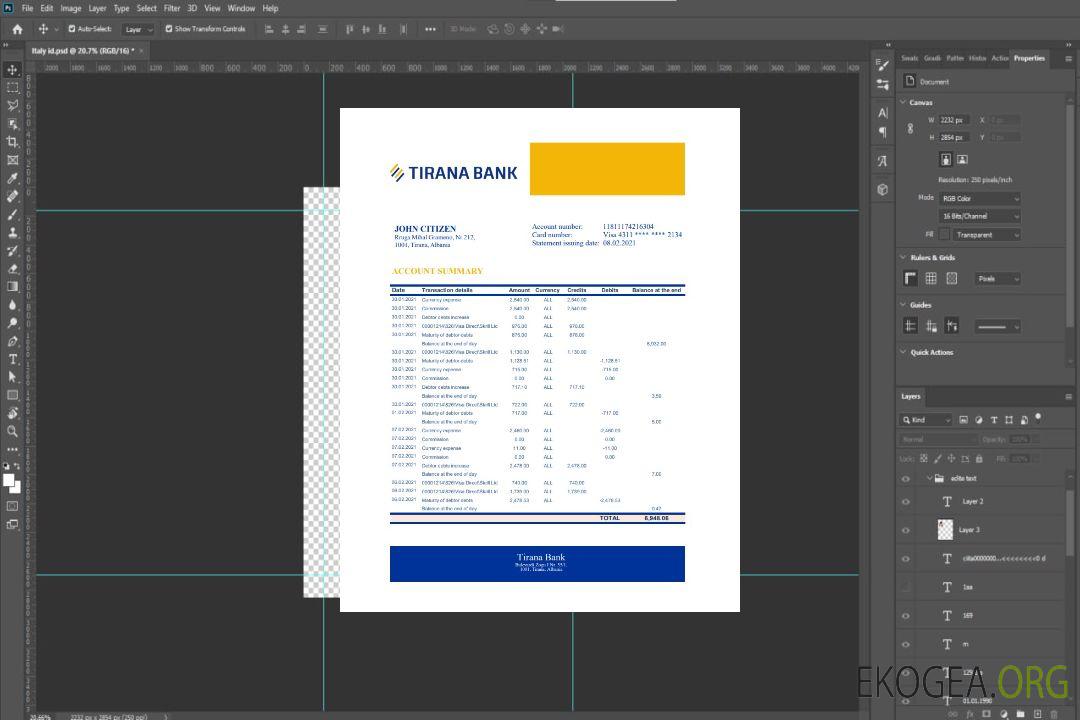Select the Path Selection tool

[x=12, y=377]
